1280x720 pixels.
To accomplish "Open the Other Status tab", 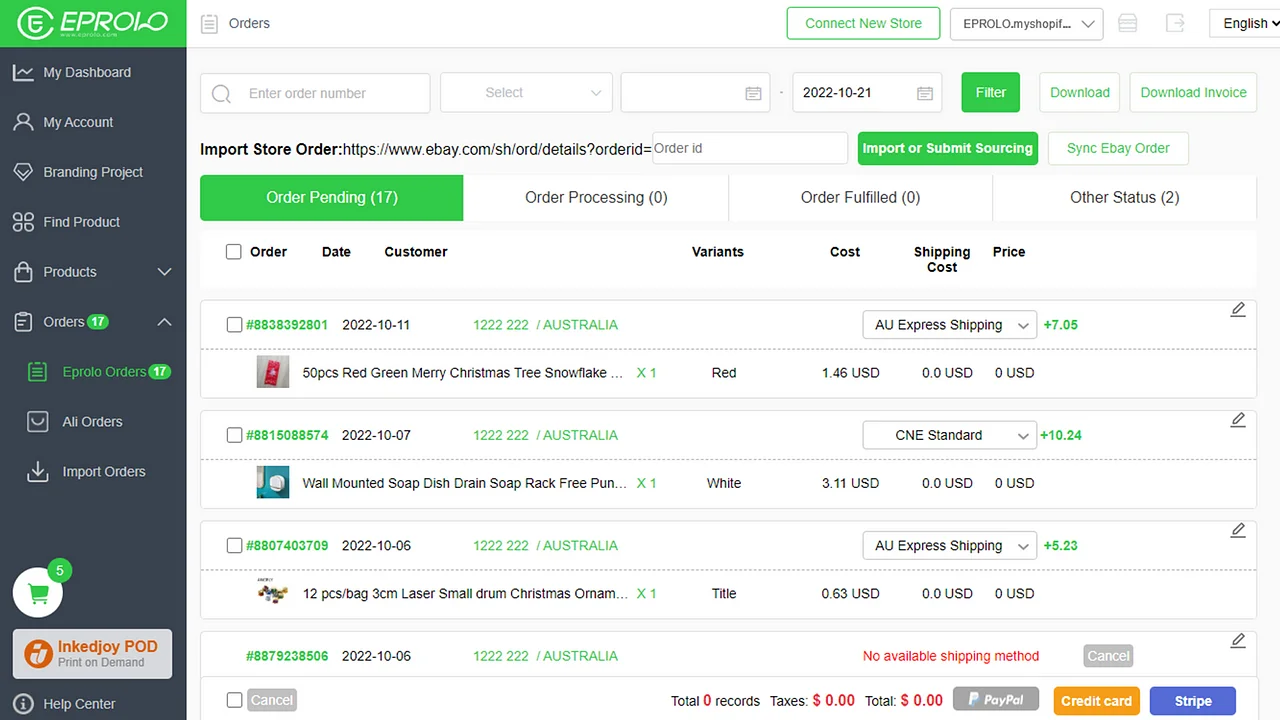I will (x=1124, y=198).
